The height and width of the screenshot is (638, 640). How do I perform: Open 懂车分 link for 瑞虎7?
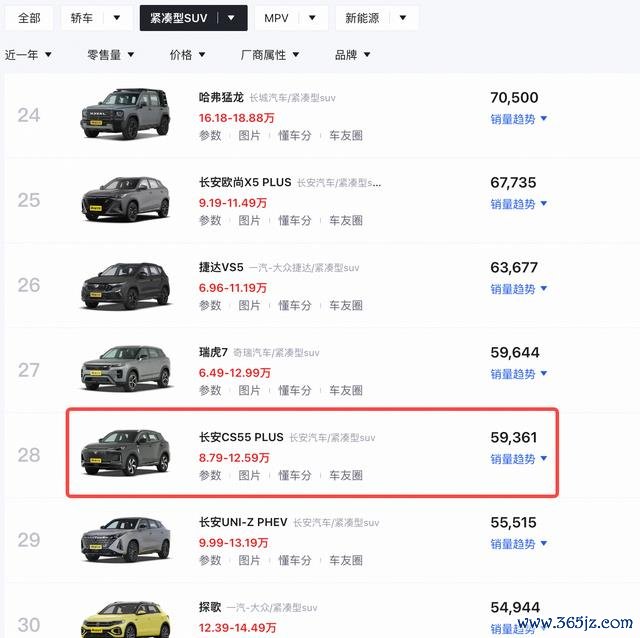pos(294,390)
